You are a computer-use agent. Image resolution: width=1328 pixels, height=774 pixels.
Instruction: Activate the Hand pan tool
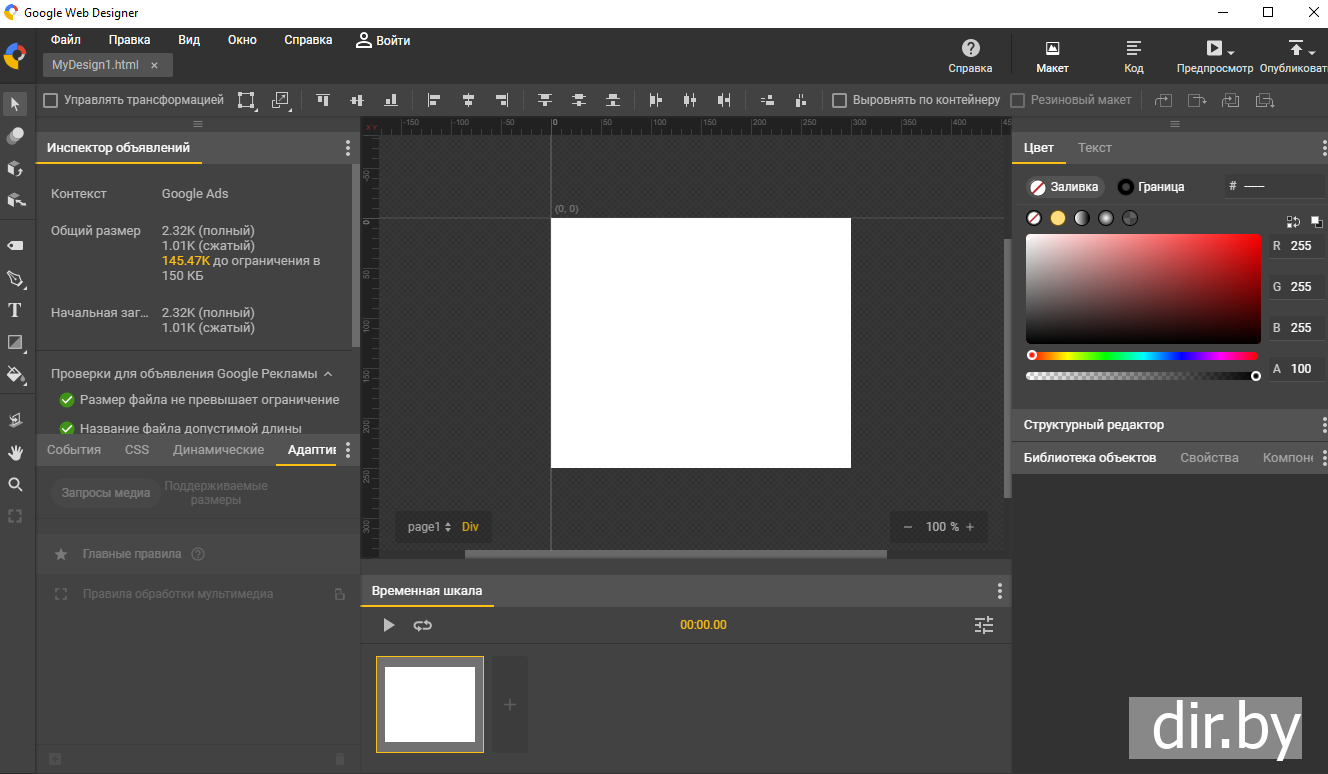click(15, 452)
